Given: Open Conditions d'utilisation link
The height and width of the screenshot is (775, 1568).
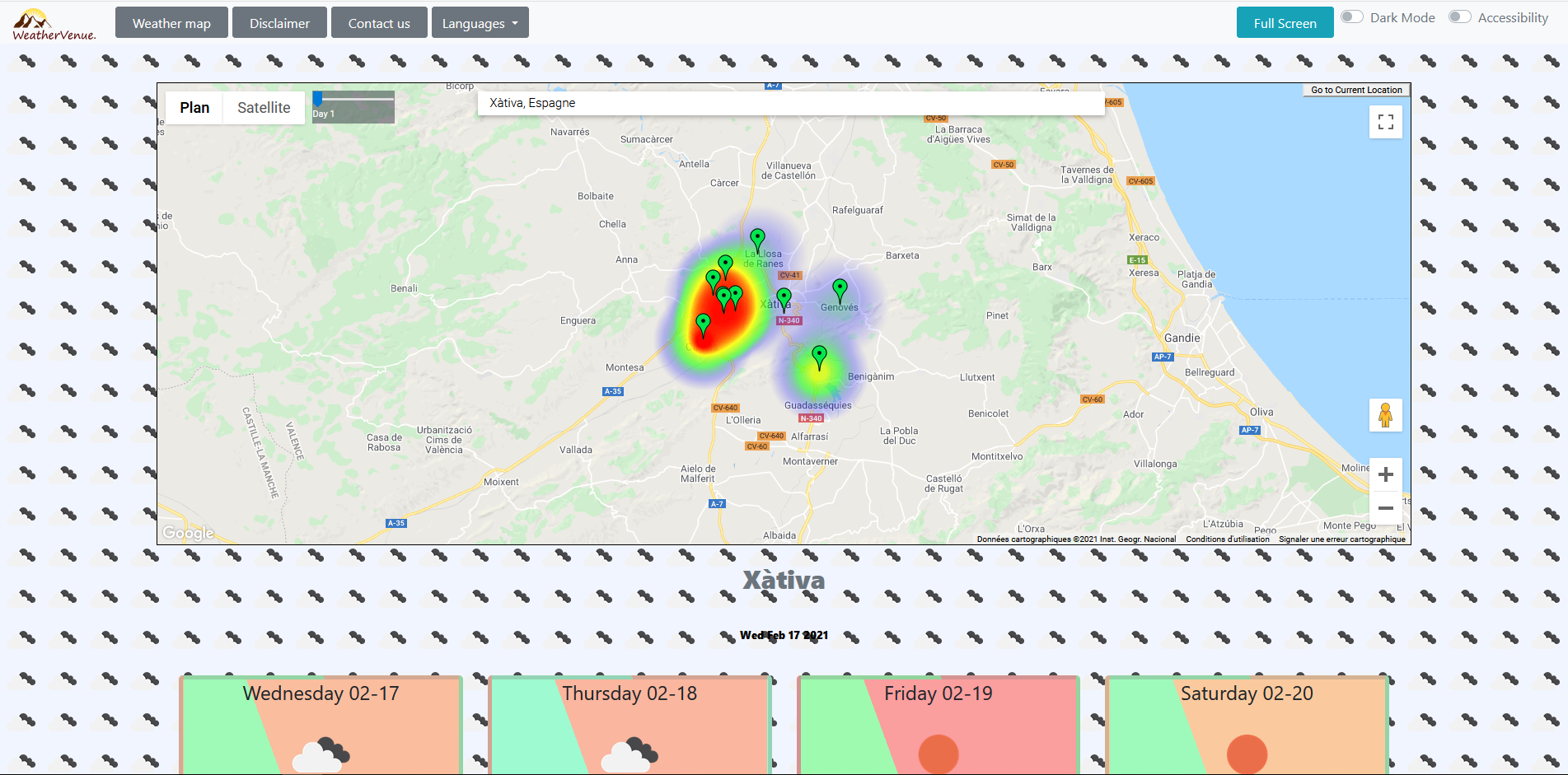Looking at the screenshot, I should tap(1228, 539).
